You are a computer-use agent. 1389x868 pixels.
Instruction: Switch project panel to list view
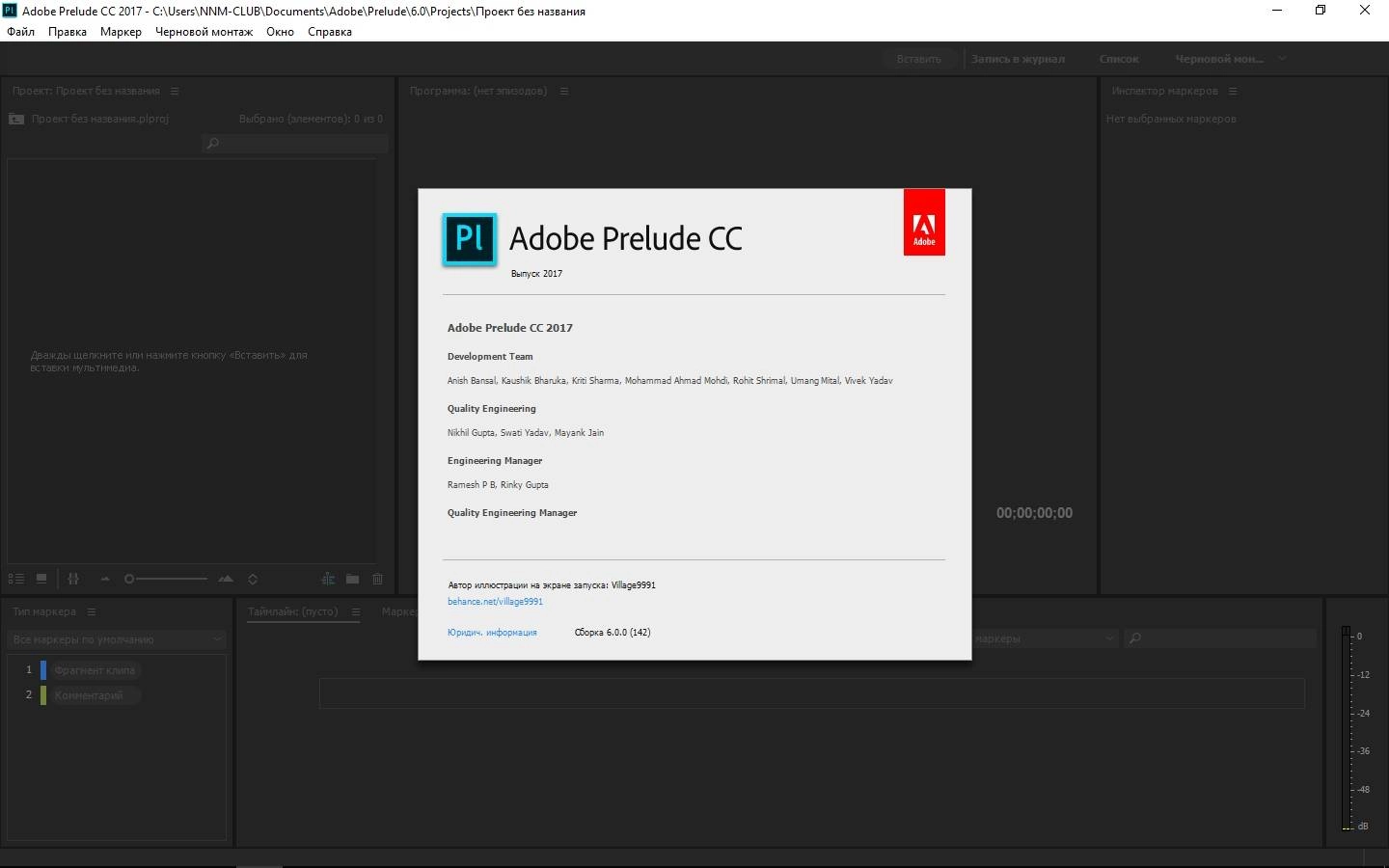[15, 579]
